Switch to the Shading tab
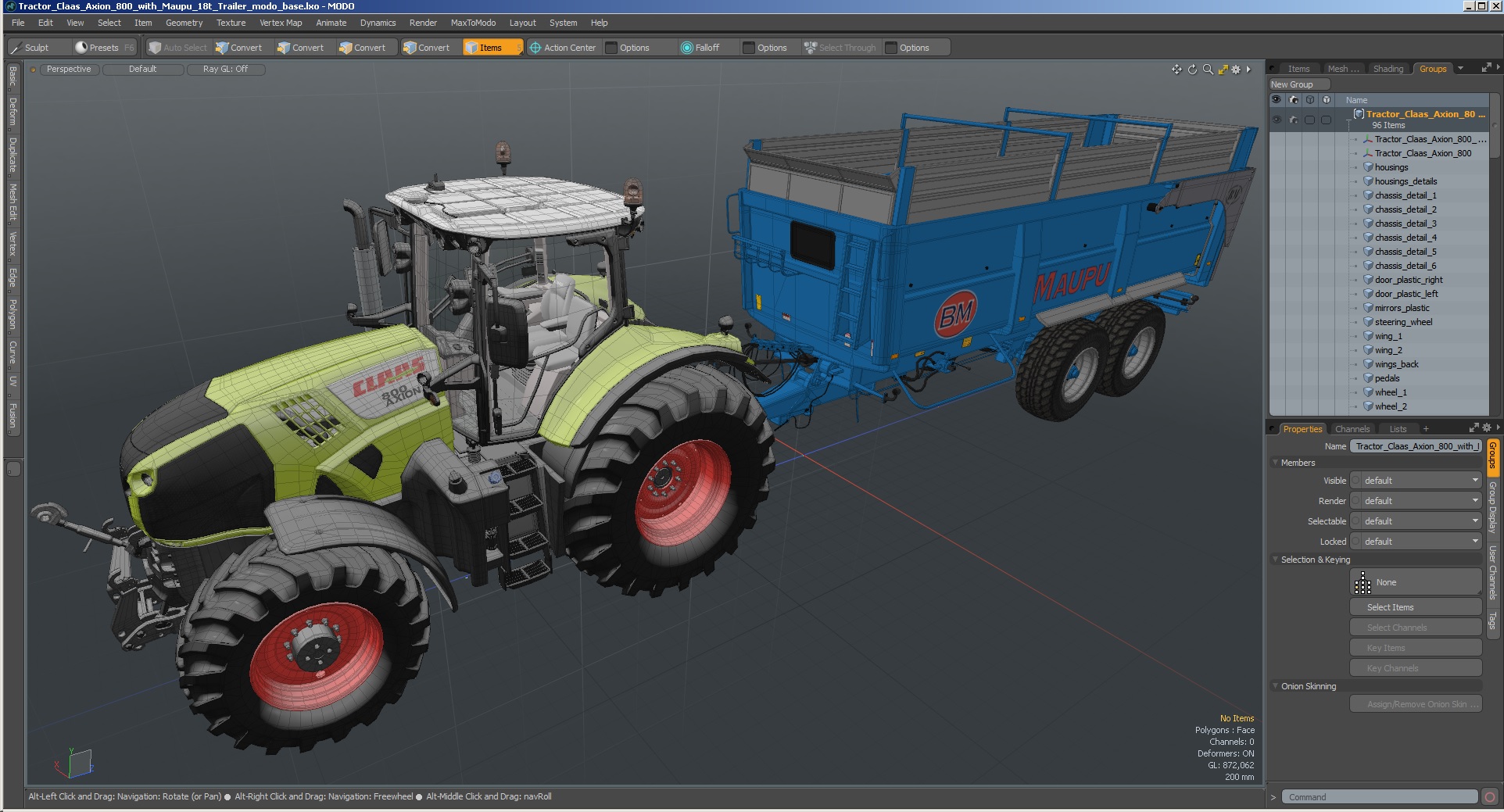 coord(1388,69)
